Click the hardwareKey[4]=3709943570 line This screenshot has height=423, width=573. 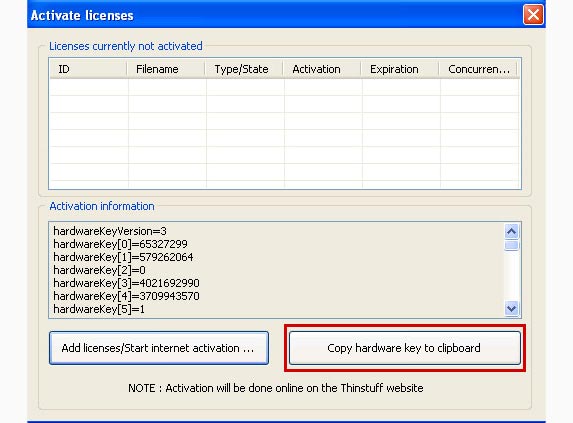tap(126, 296)
